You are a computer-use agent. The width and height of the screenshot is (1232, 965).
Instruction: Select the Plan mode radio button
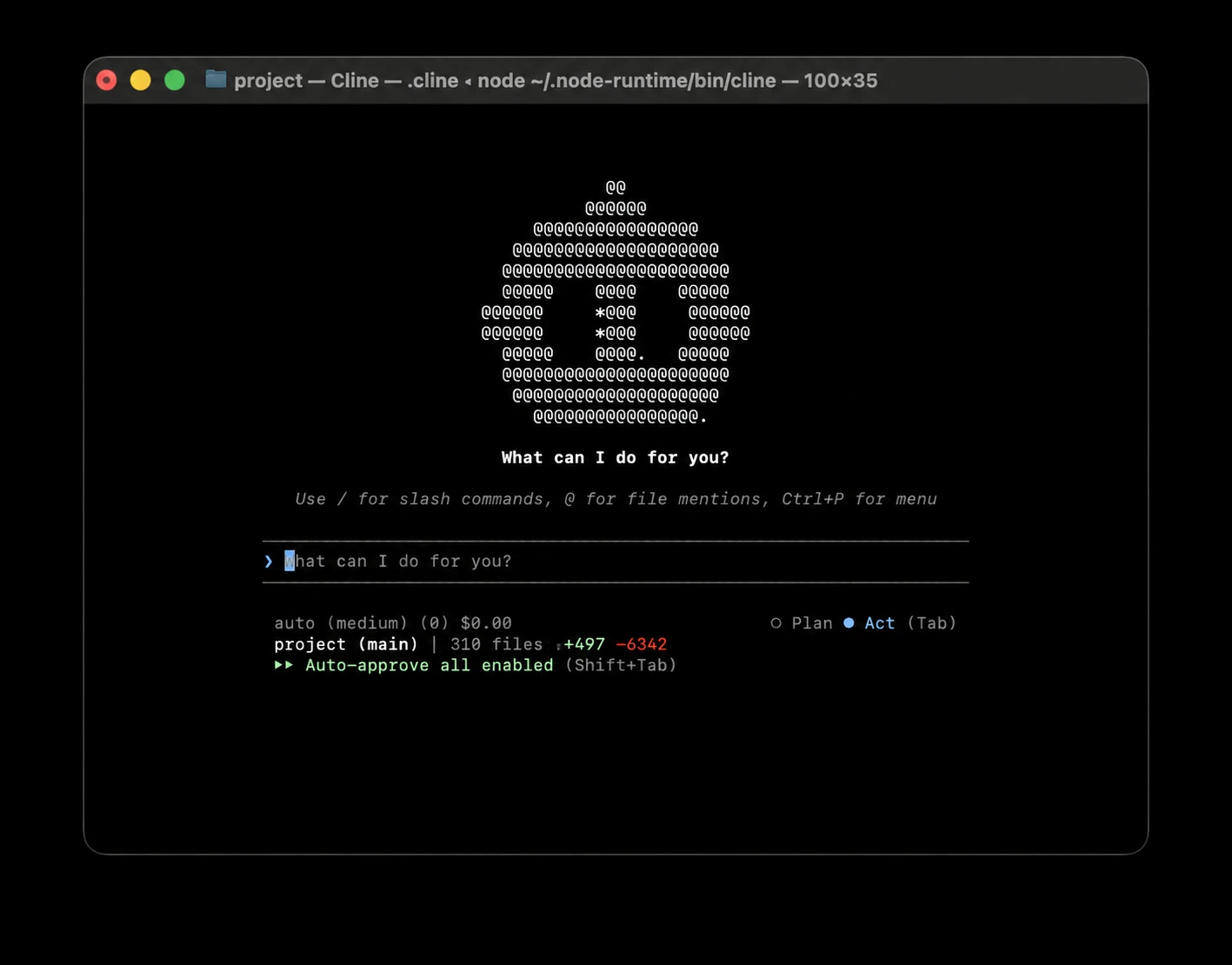point(776,623)
